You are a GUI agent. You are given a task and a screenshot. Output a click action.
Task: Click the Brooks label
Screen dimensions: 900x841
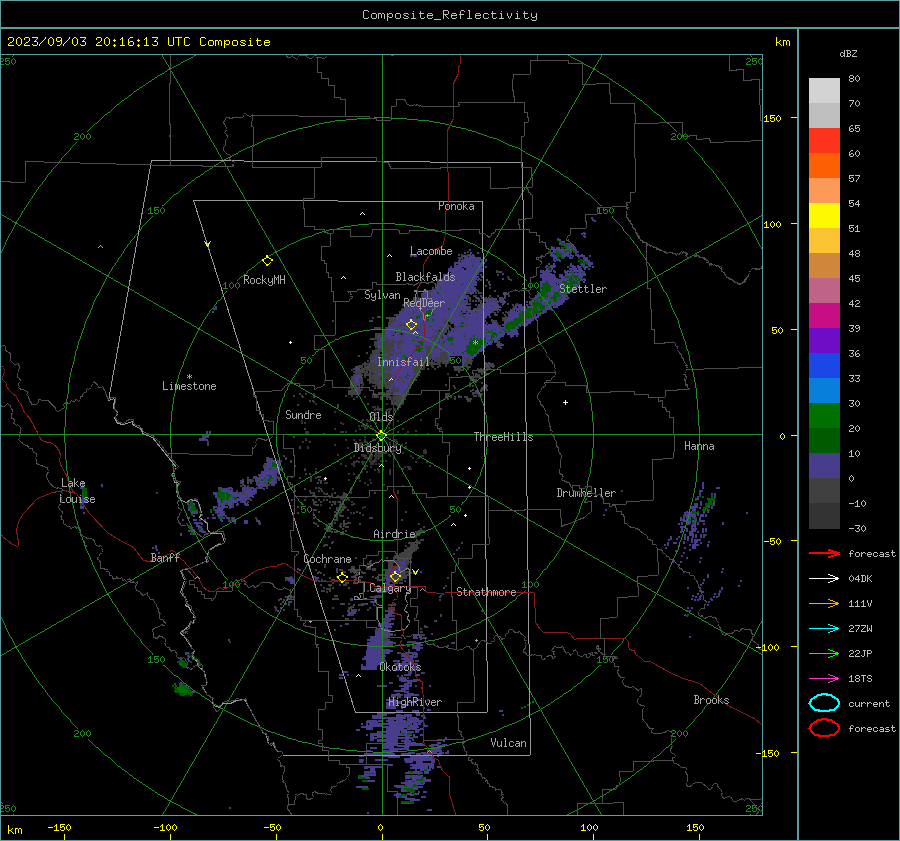tap(711, 700)
